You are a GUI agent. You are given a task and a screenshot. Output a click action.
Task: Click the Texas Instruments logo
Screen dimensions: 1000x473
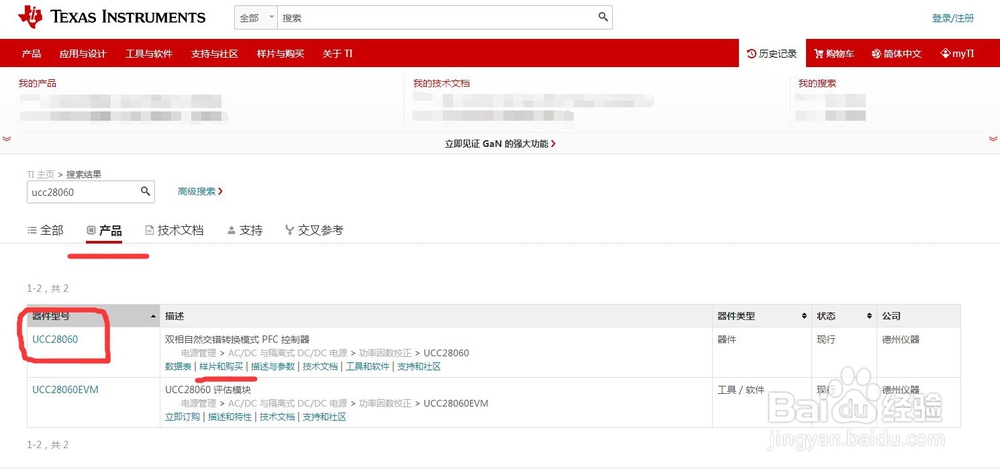[x=112, y=17]
